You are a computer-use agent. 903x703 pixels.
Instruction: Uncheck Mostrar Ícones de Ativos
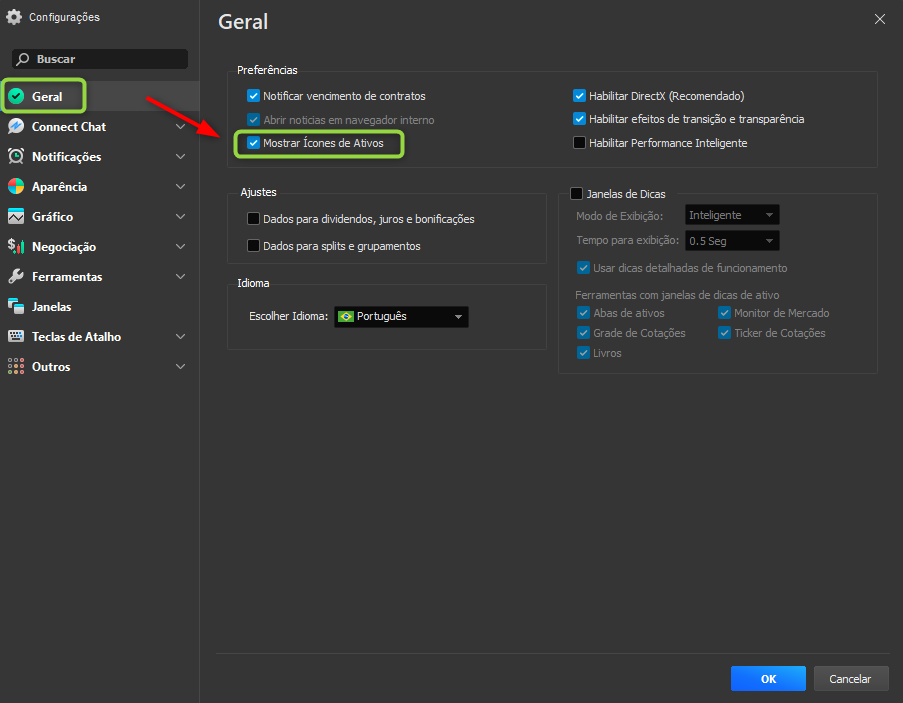point(253,143)
